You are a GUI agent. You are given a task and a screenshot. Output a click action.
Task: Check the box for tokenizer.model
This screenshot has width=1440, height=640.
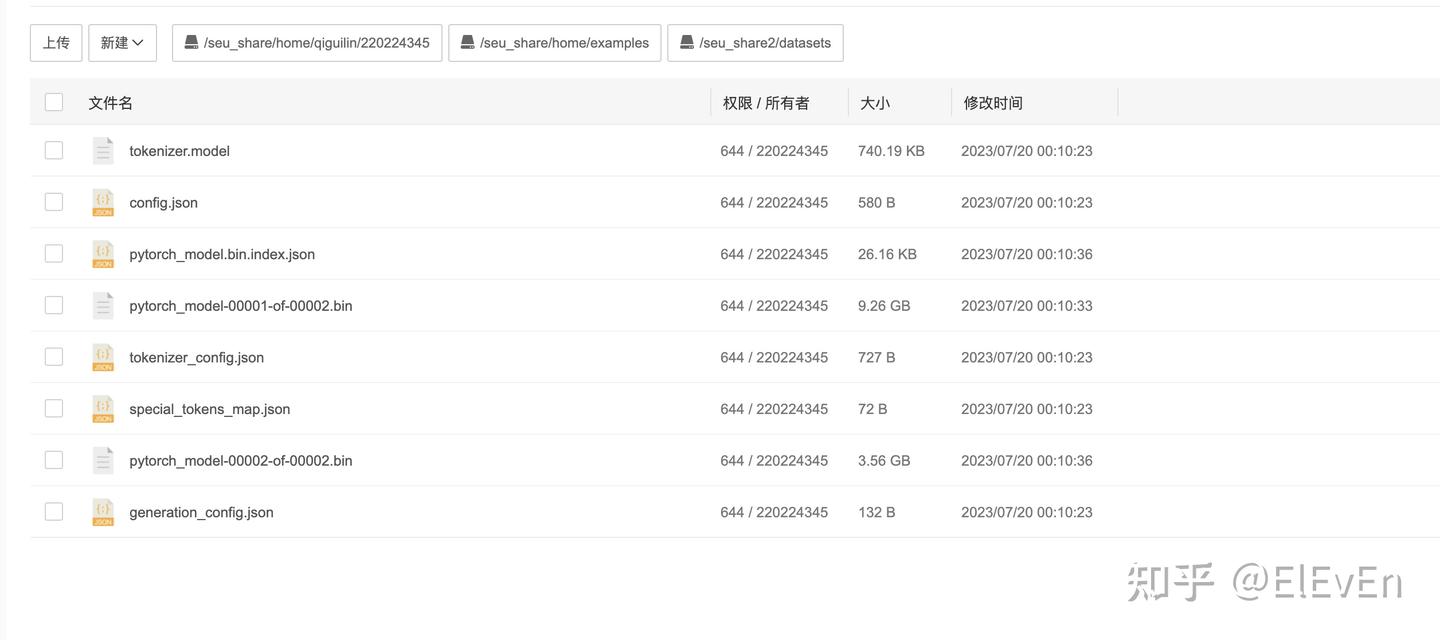click(x=54, y=151)
